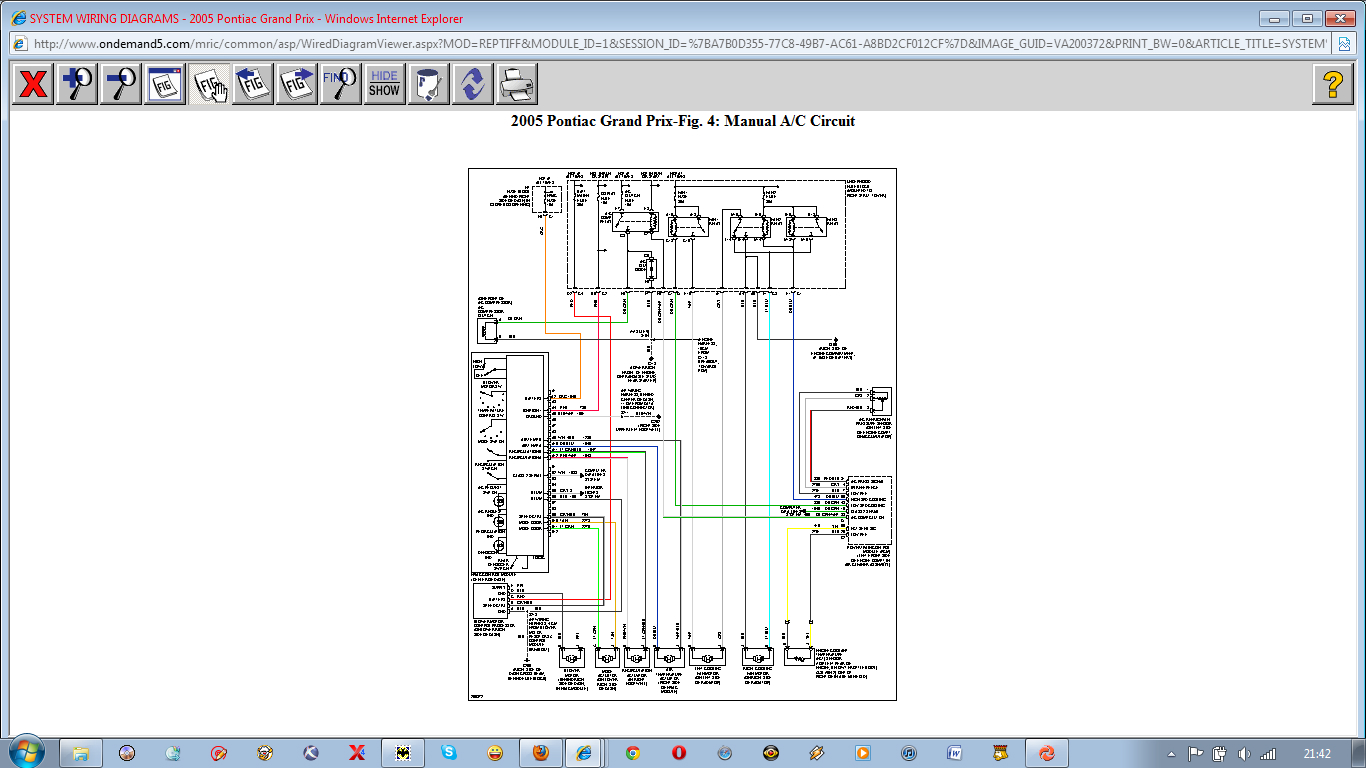Zoom out with the minus magnifier tool
The image size is (1366, 768).
121,84
